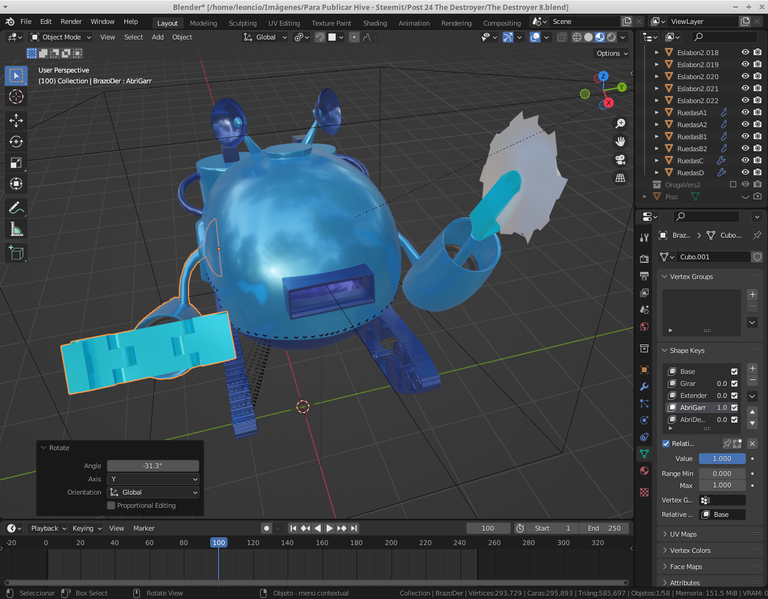768x599 pixels.
Task: Choose the Move tool
Action: (16, 120)
